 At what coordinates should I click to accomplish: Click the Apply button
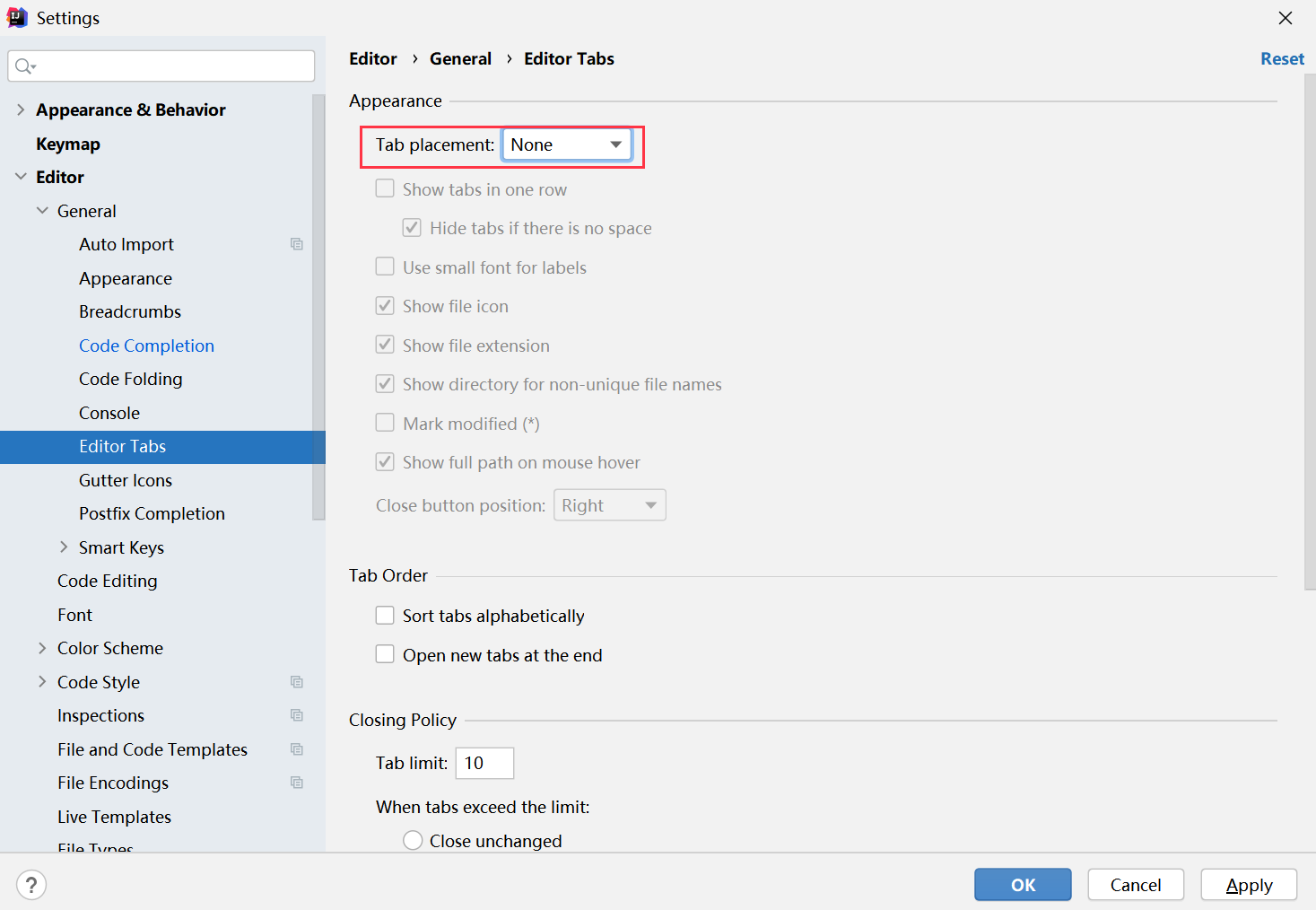click(x=1249, y=885)
